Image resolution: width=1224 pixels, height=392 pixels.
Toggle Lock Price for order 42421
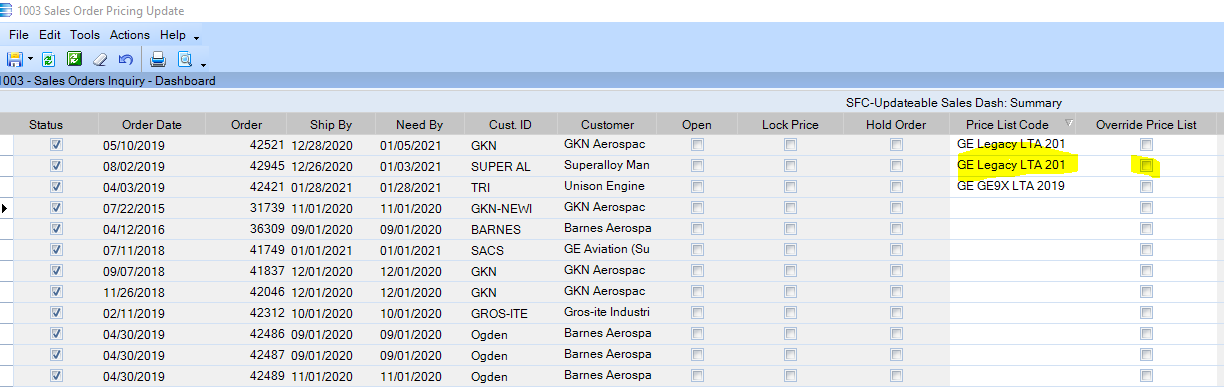[790, 186]
